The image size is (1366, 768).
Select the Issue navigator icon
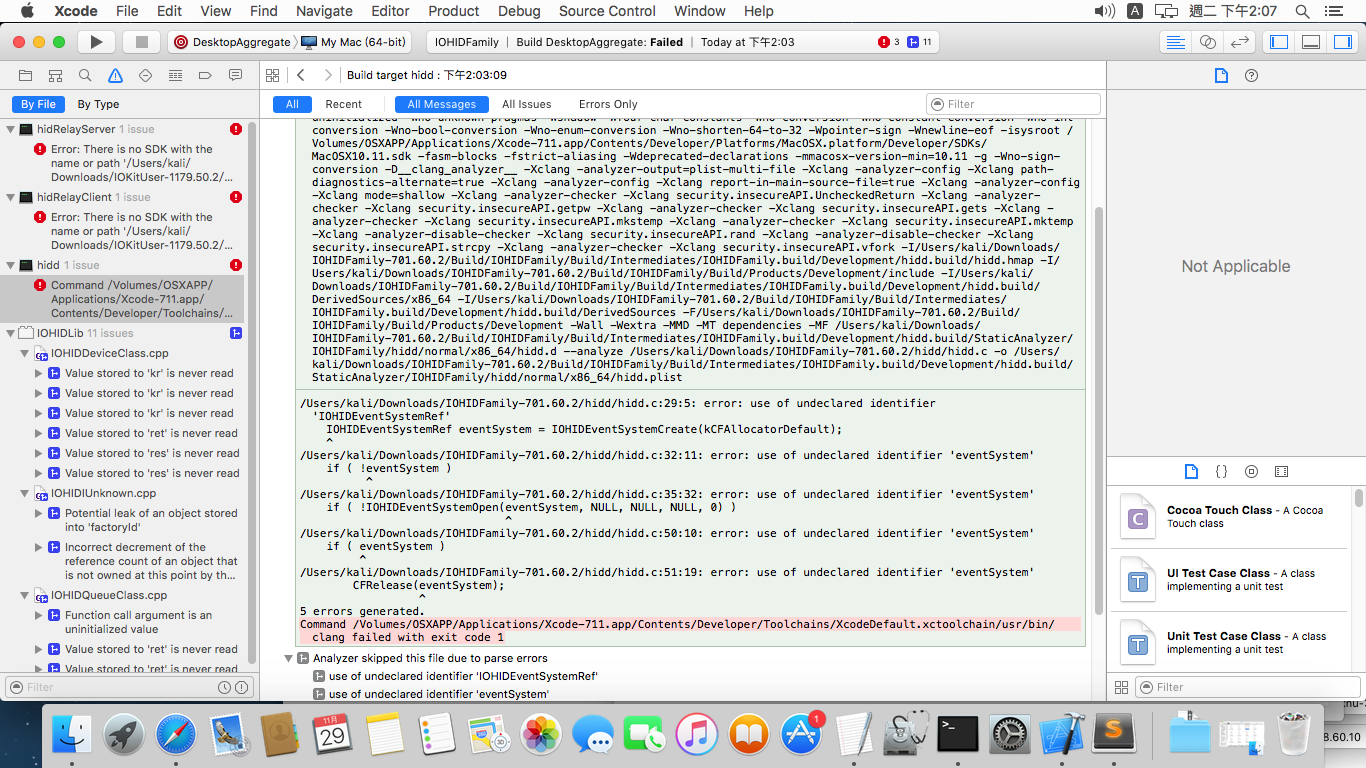[115, 75]
